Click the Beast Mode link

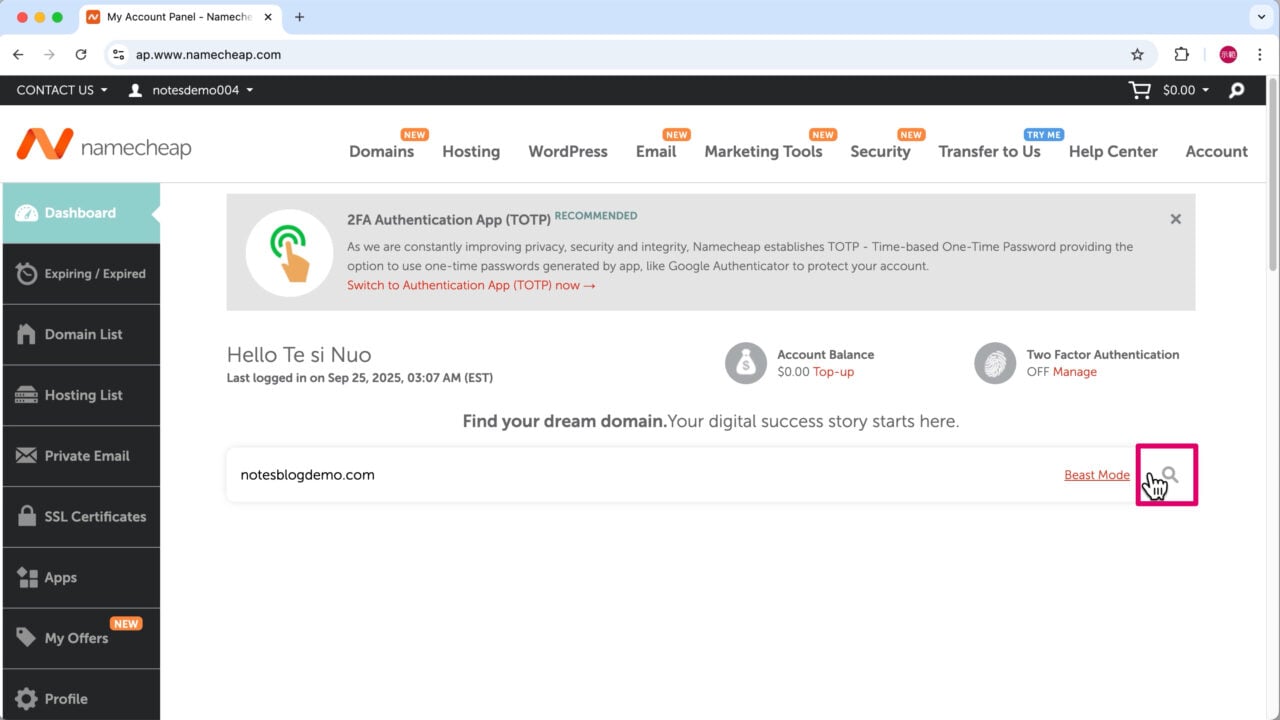pos(1096,475)
